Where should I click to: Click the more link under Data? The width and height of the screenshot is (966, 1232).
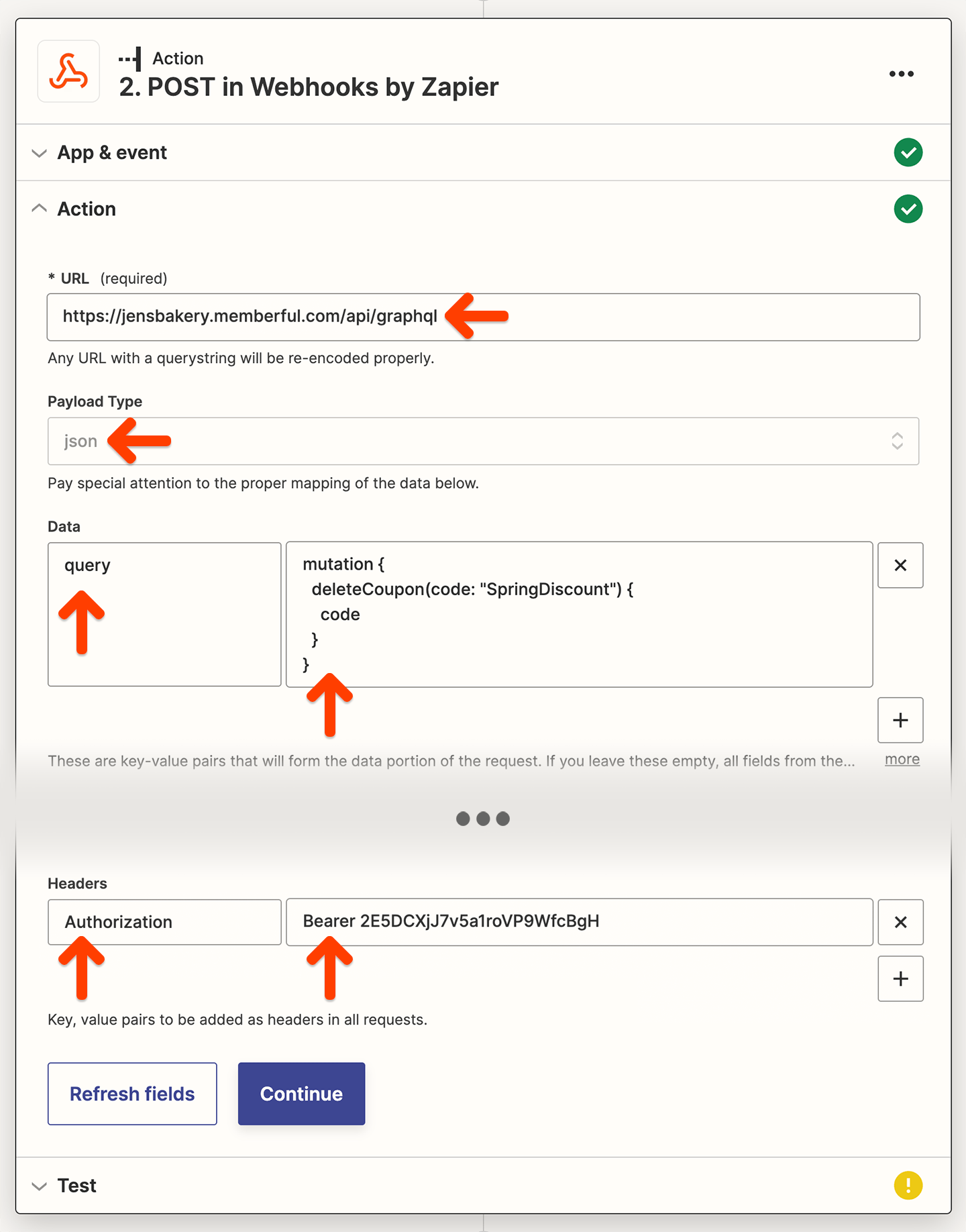point(902,759)
